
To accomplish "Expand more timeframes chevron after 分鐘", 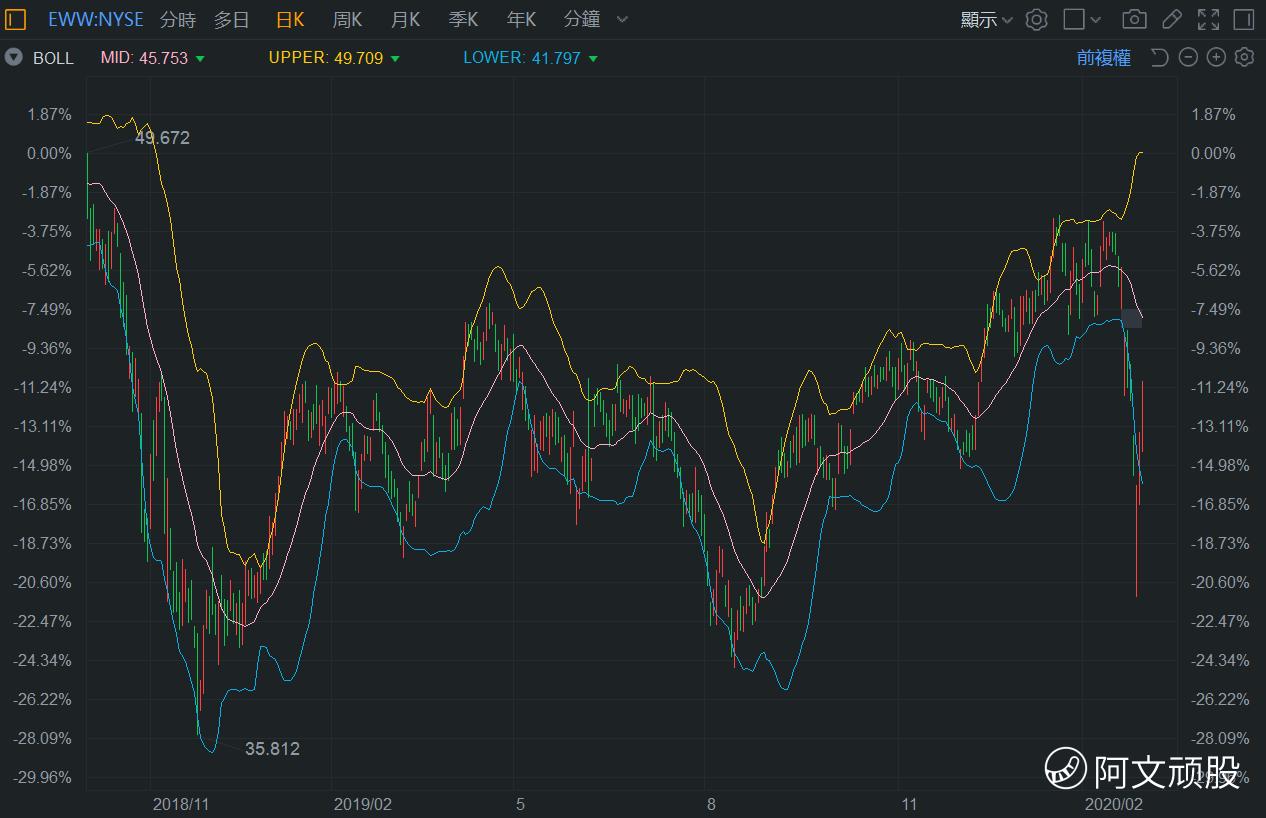I will [623, 19].
